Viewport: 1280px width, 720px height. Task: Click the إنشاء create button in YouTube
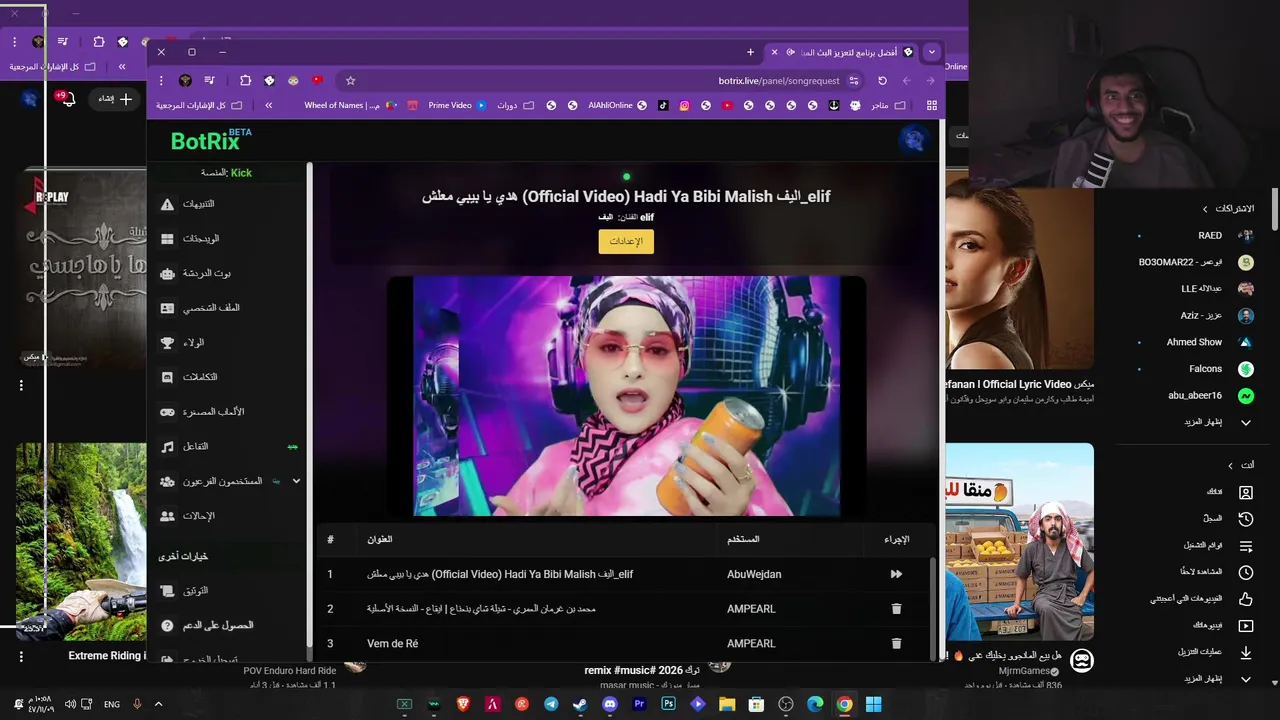(x=116, y=99)
